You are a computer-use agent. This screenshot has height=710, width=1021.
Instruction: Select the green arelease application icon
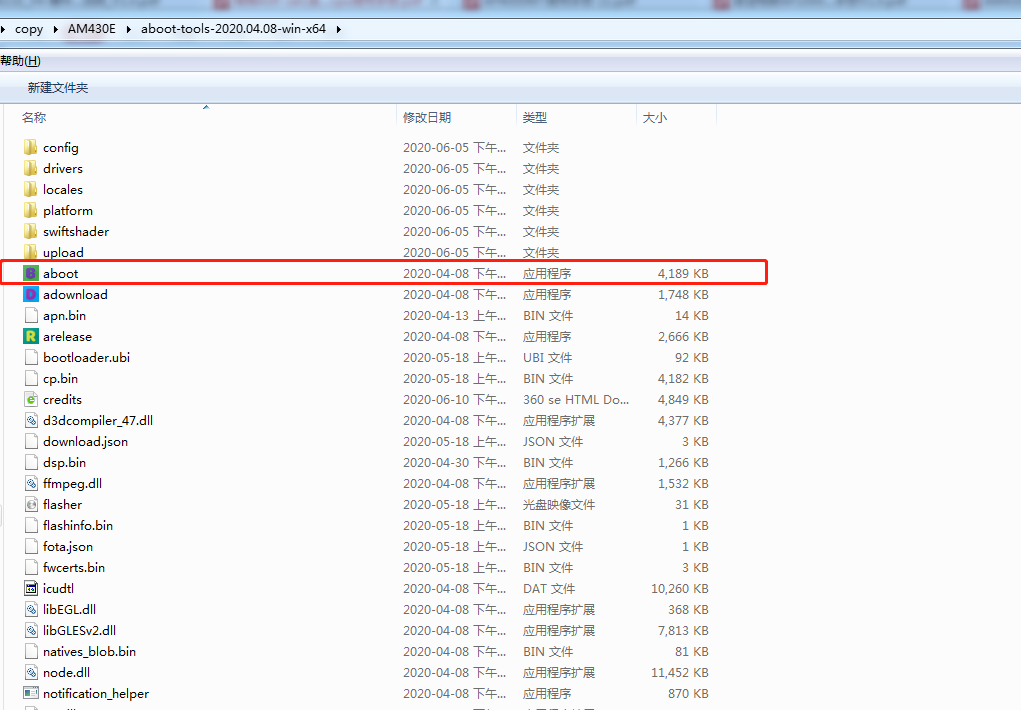coord(31,337)
